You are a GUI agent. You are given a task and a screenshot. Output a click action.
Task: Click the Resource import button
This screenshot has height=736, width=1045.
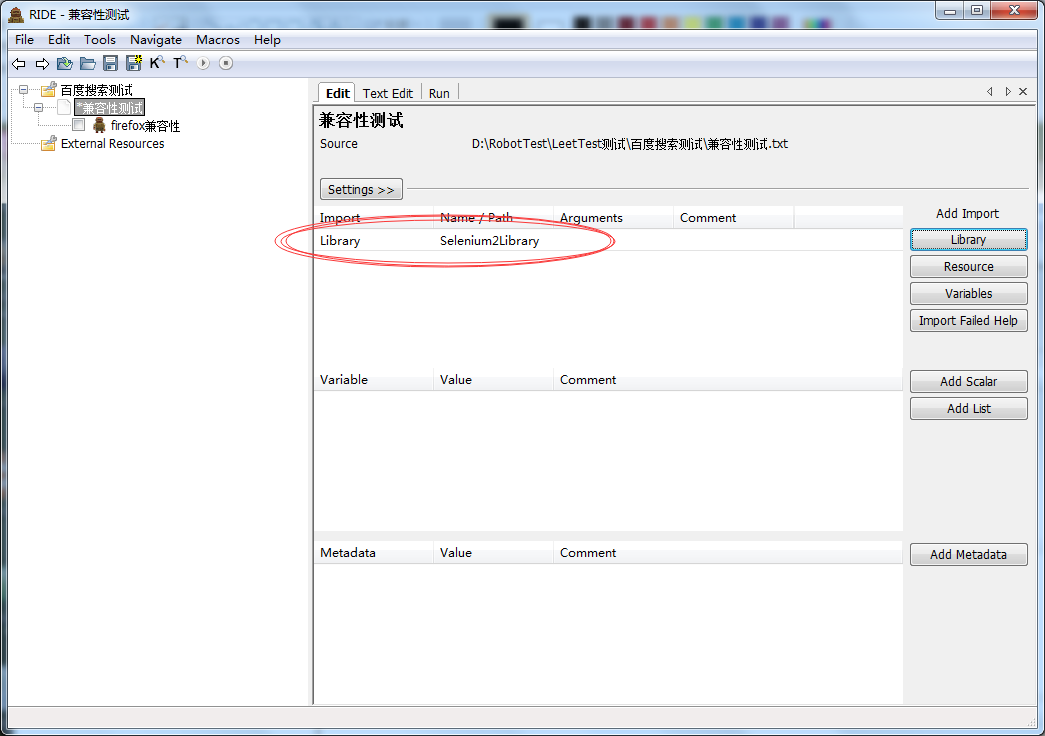click(x=968, y=267)
